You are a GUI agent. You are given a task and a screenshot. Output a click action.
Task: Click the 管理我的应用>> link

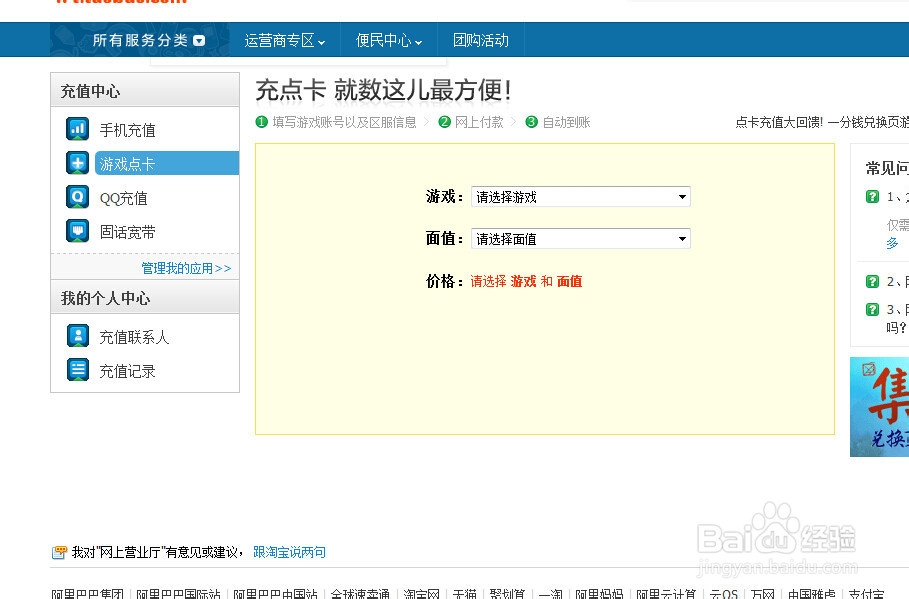(x=186, y=268)
